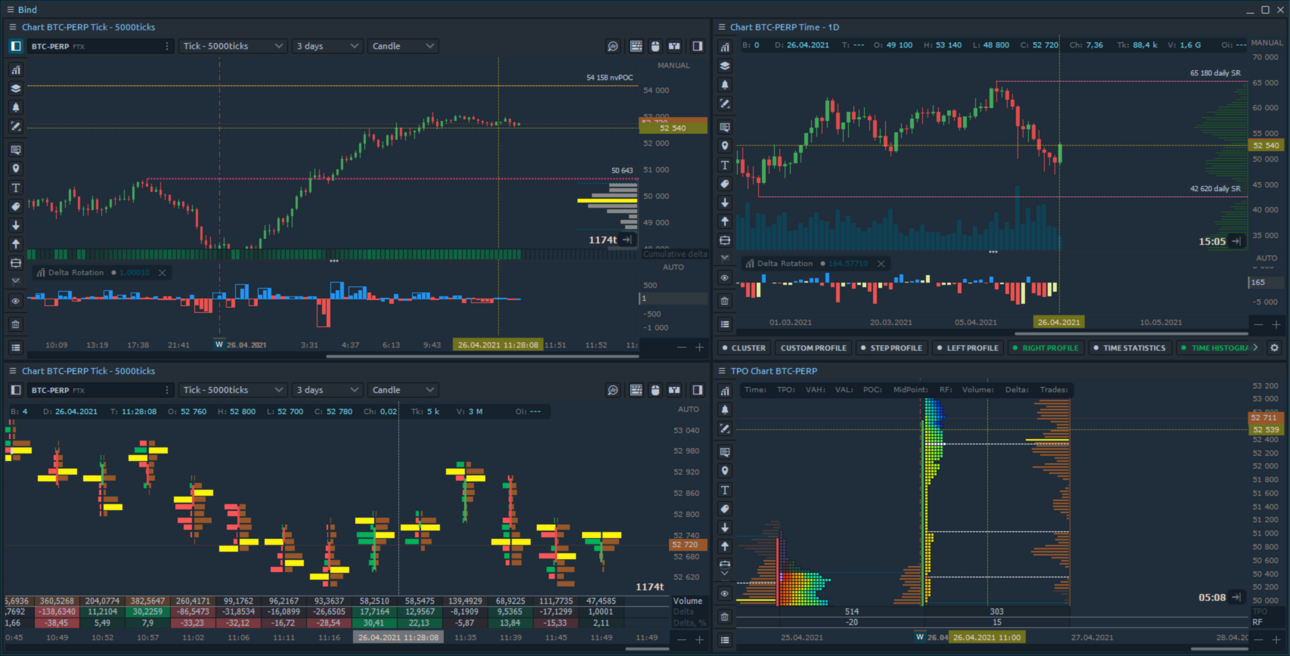Image resolution: width=1290 pixels, height=656 pixels.
Task: Toggle the visibility eye in the 1D chart sidebar
Action: click(x=725, y=278)
